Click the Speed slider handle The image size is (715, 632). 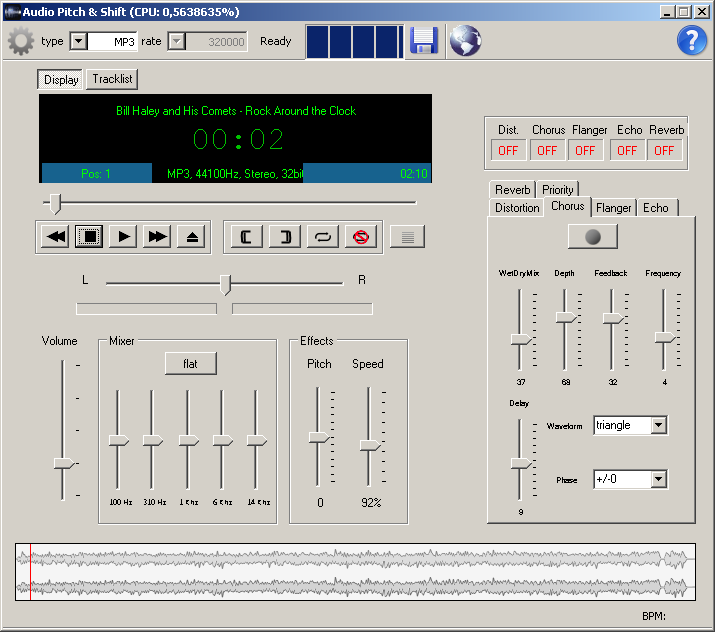tap(370, 446)
